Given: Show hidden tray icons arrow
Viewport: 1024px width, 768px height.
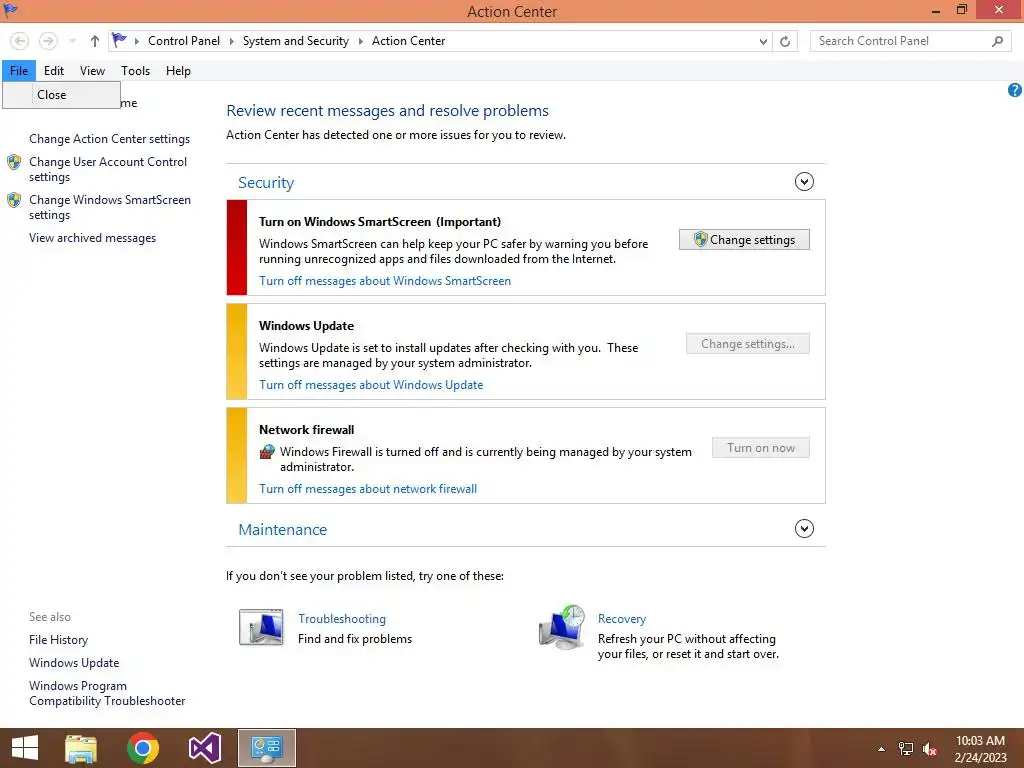Looking at the screenshot, I should point(881,749).
